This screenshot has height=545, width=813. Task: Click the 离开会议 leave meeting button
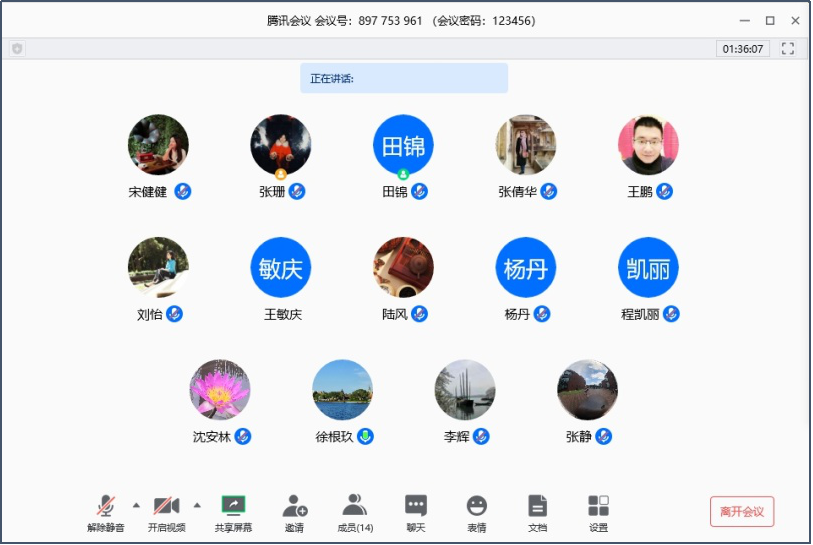pos(742,511)
